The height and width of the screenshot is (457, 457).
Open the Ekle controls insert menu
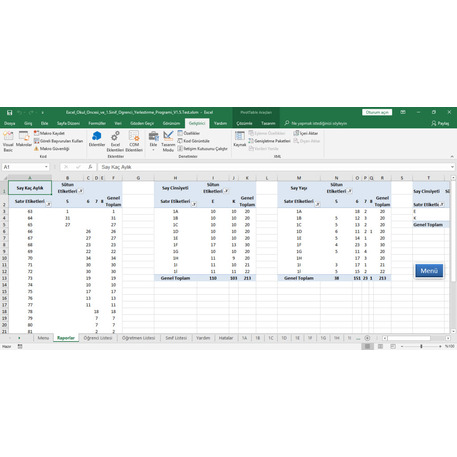pyautogui.click(x=153, y=141)
